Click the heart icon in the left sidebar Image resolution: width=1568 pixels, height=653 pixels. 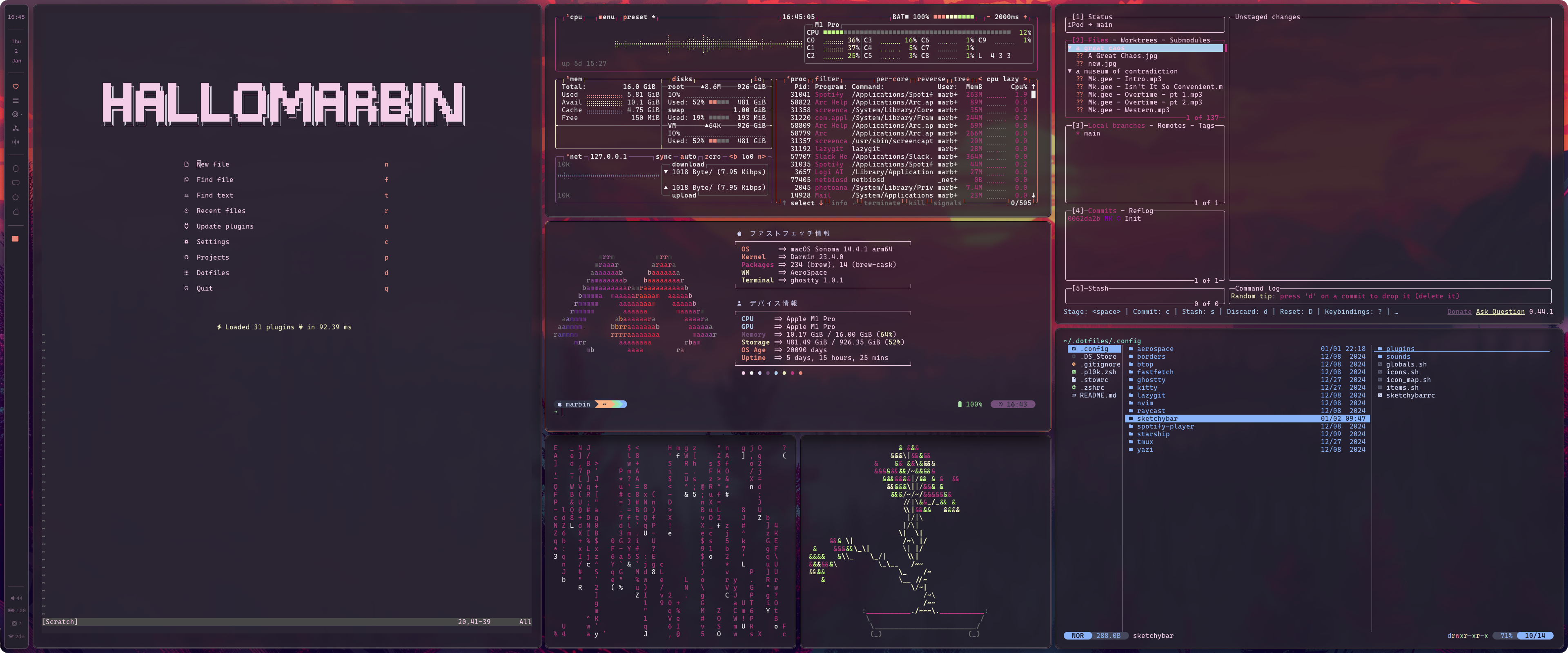pos(16,87)
